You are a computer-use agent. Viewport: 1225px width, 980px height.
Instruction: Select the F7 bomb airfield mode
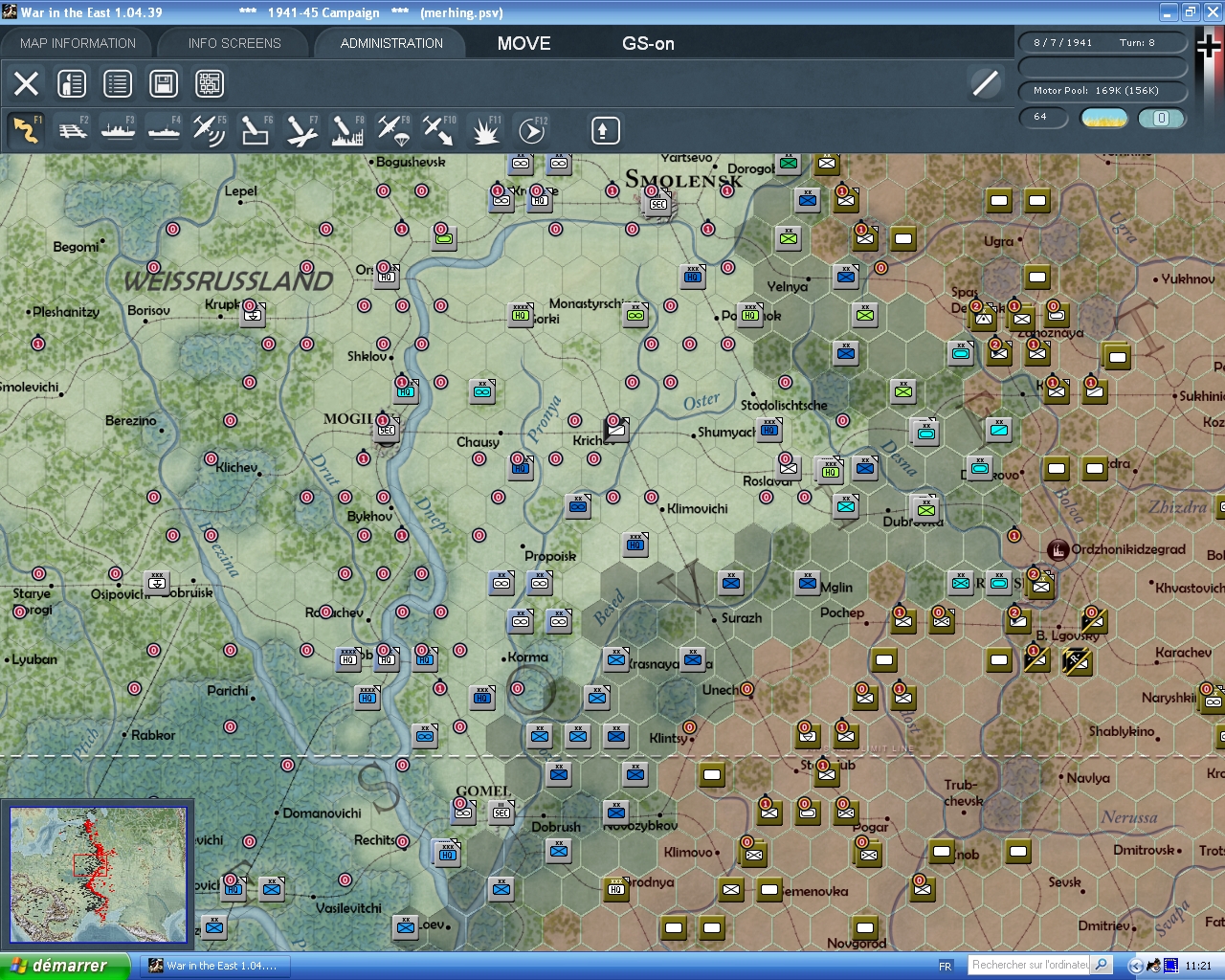point(301,130)
